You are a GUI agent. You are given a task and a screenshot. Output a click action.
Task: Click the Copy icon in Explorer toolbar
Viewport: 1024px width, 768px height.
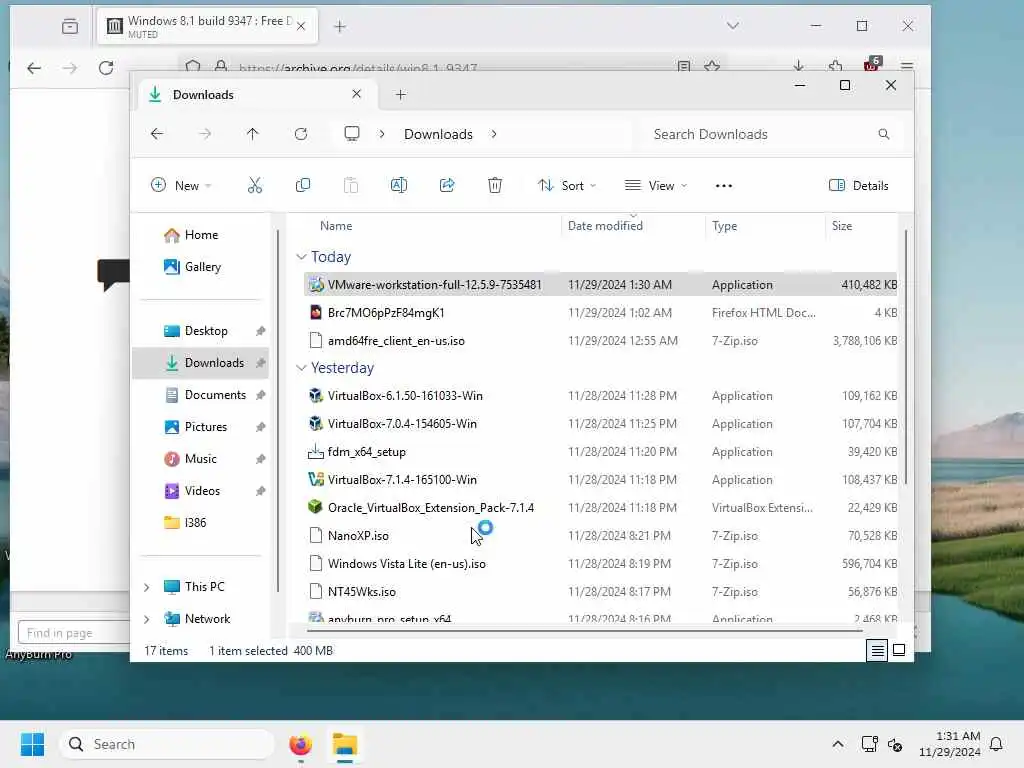point(303,185)
